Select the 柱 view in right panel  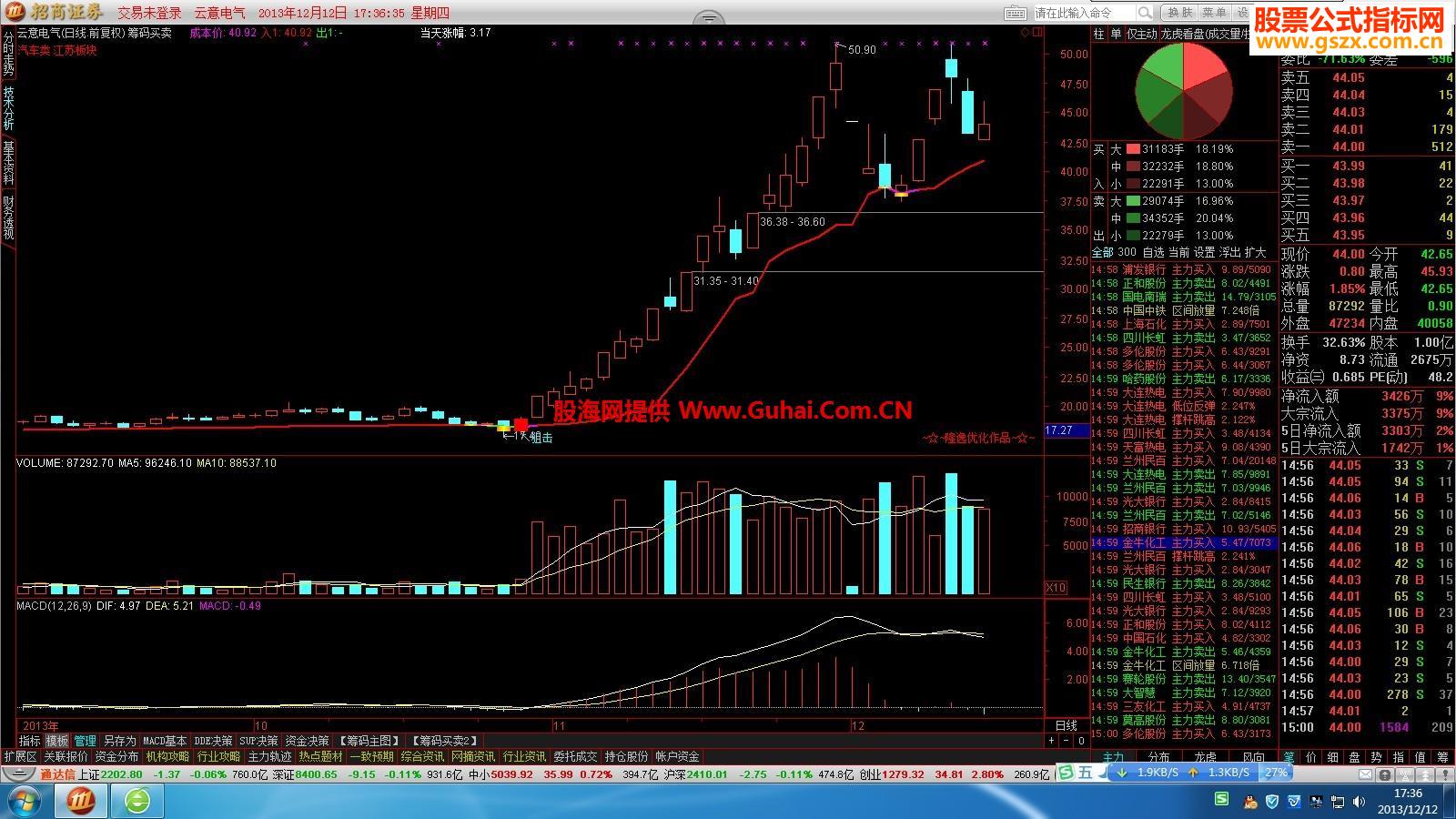(x=1099, y=34)
